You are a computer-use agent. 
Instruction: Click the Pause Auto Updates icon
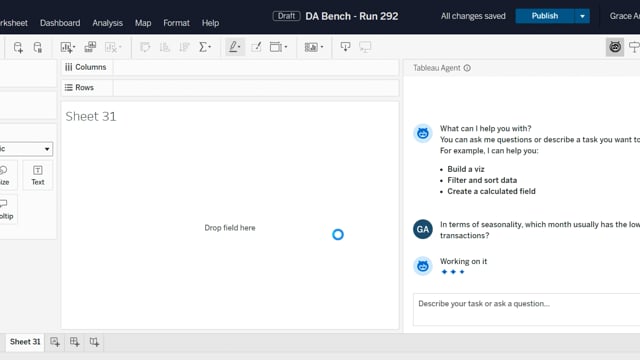tap(38, 47)
